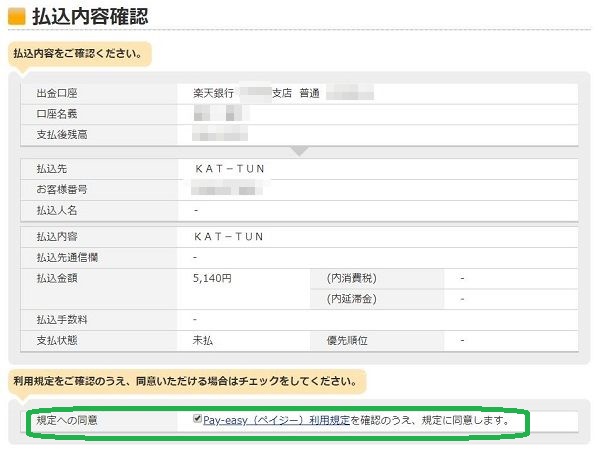
Task: Click the 楽天銀行 account value
Action: tap(213, 93)
